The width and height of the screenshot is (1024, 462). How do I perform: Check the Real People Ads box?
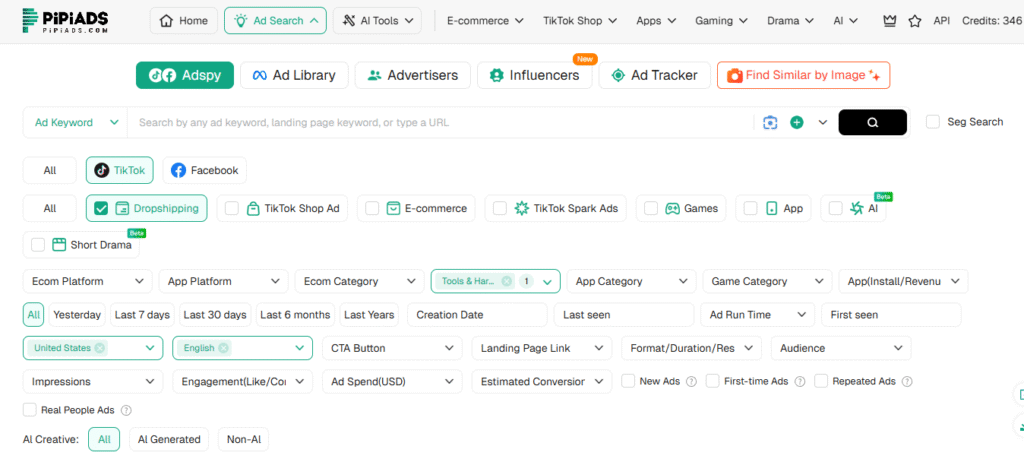(x=29, y=410)
